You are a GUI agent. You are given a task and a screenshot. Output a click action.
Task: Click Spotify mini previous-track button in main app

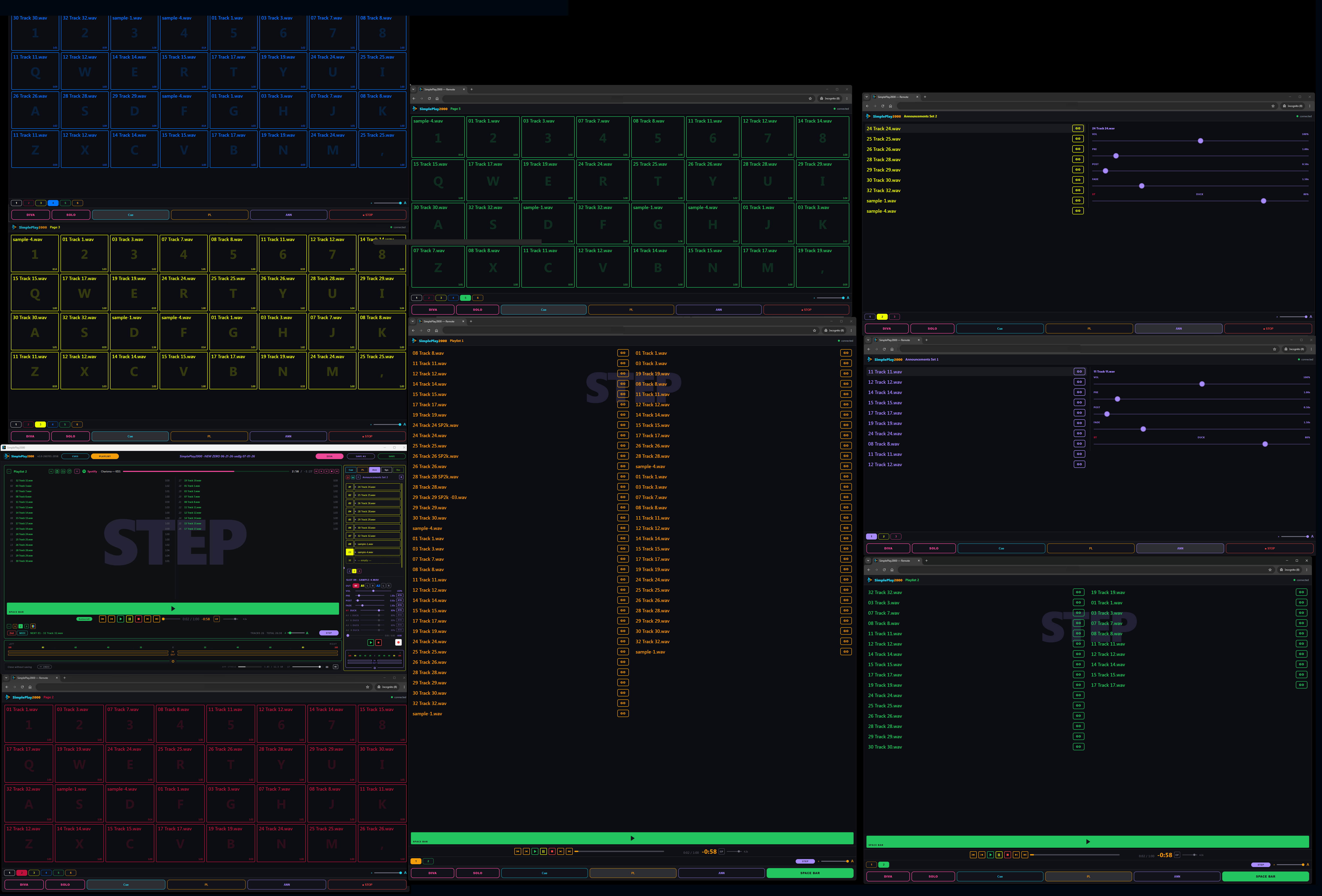point(316,472)
